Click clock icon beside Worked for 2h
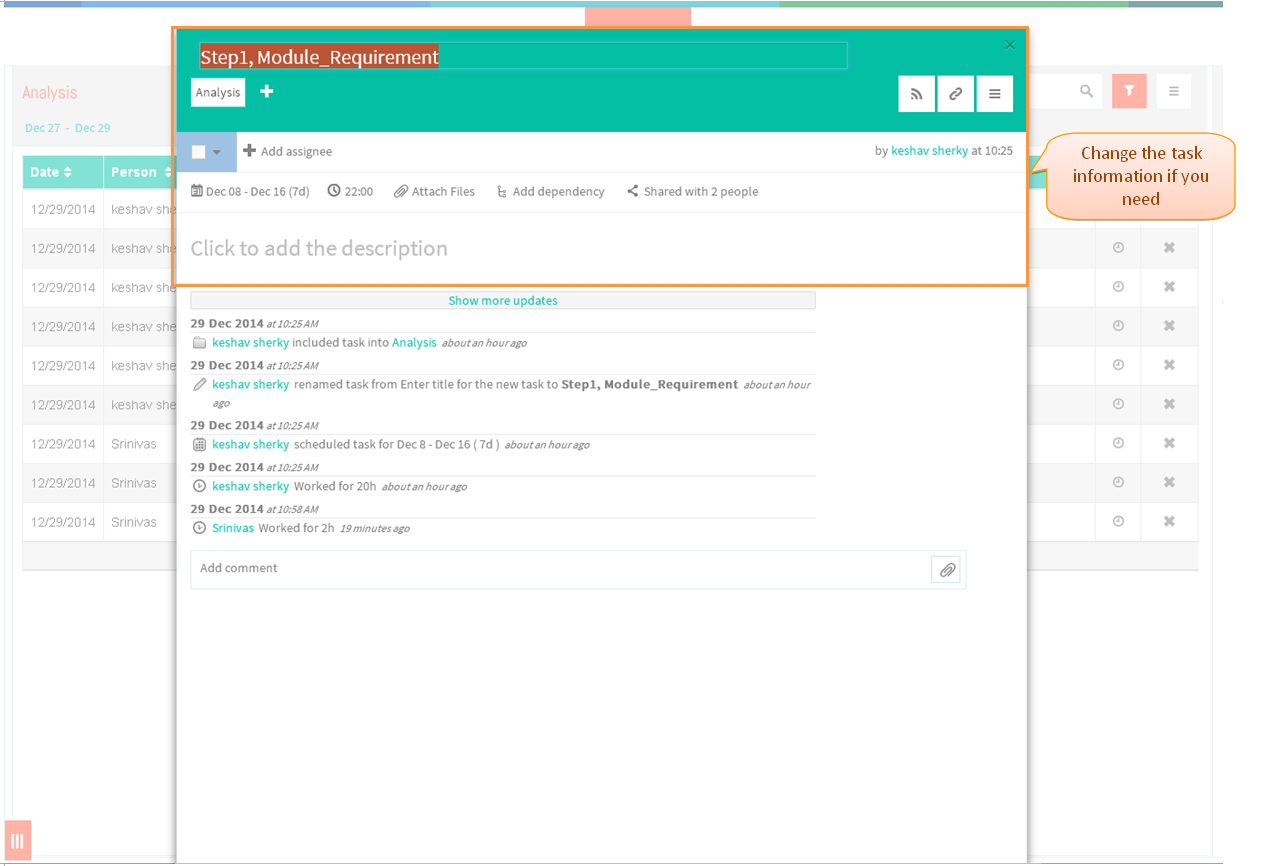Viewport: 1265px width, 866px height. click(x=199, y=528)
